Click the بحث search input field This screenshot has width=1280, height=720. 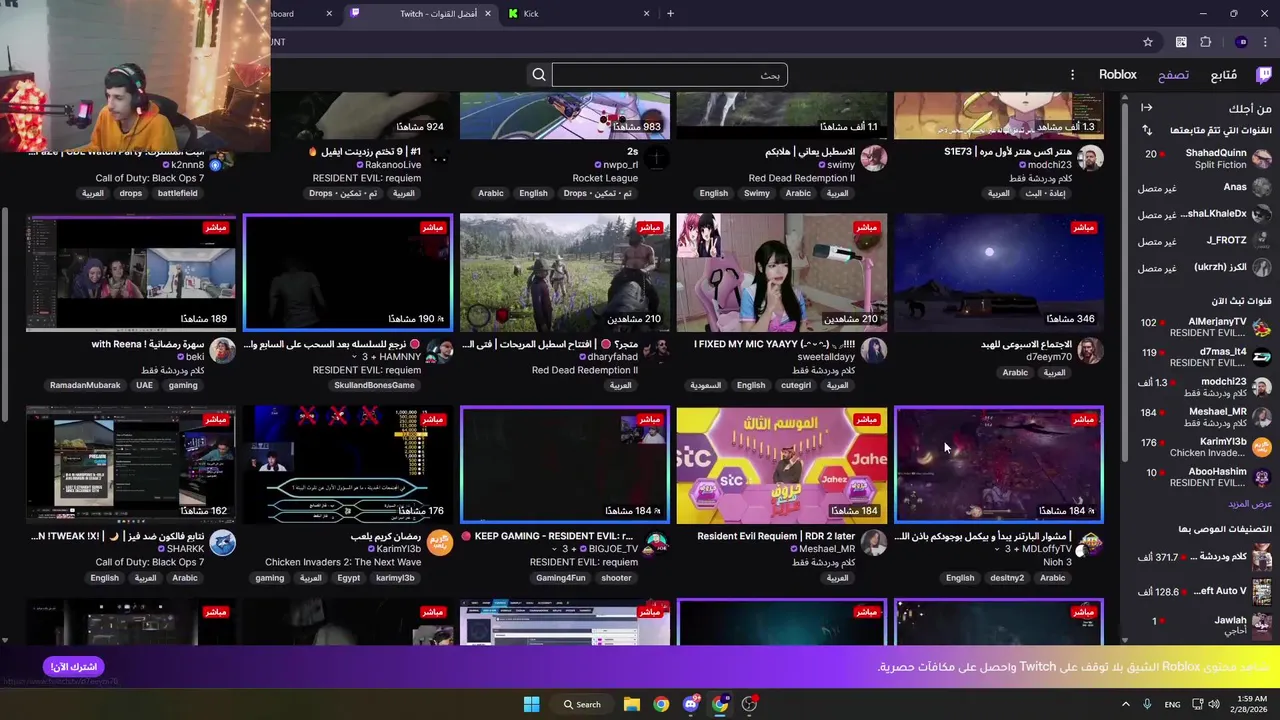click(x=670, y=75)
